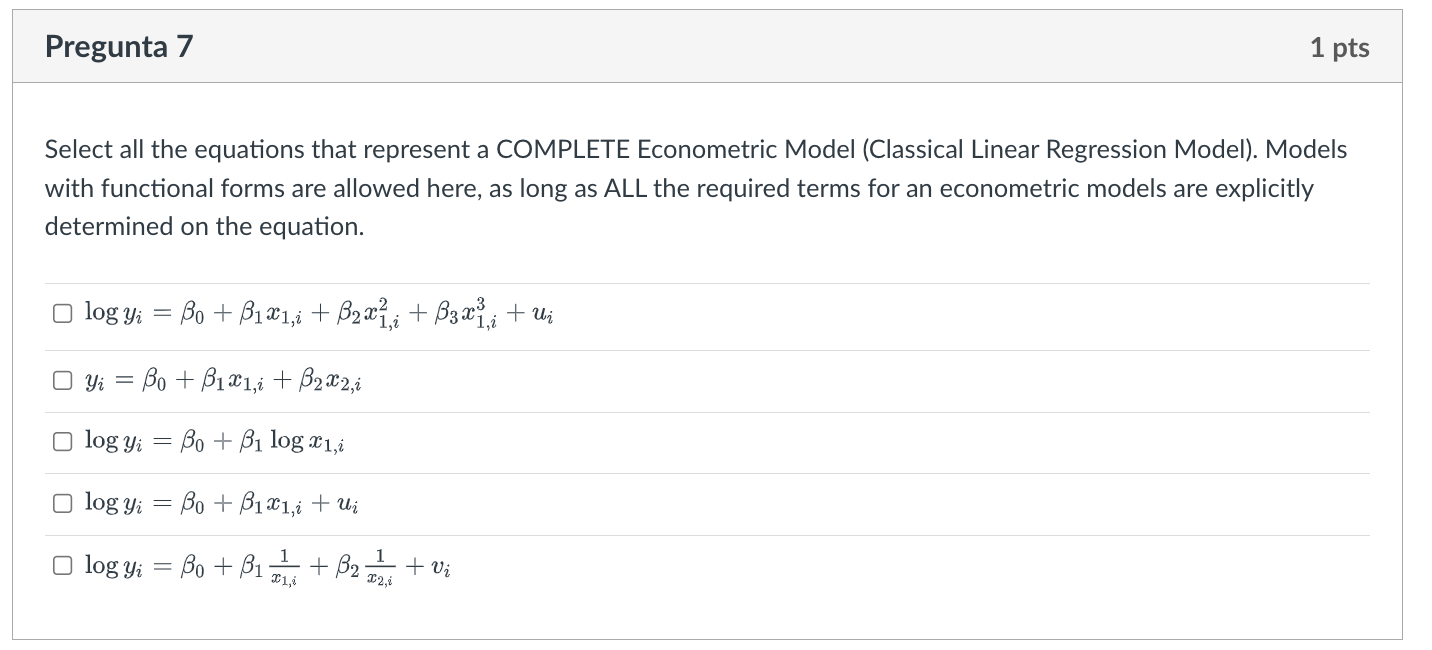1432x650 pixels.
Task: Select the simple log yi model with error term ui
Action: [61, 503]
